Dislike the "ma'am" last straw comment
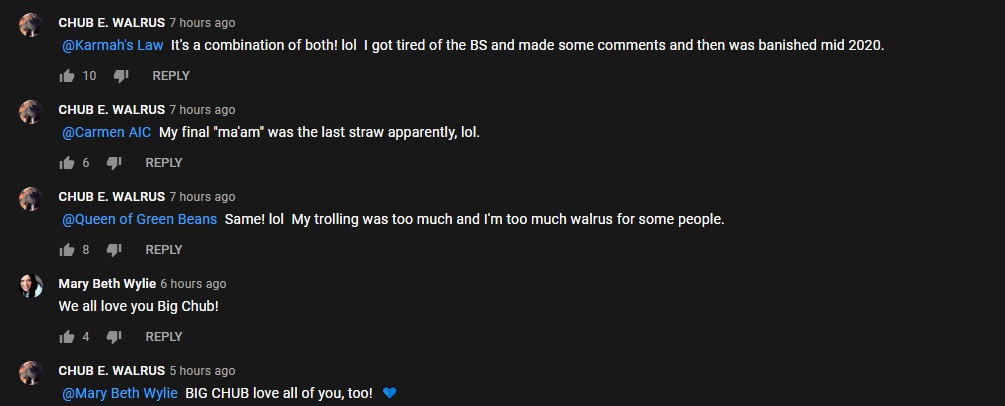The image size is (1005, 406). tap(114, 163)
